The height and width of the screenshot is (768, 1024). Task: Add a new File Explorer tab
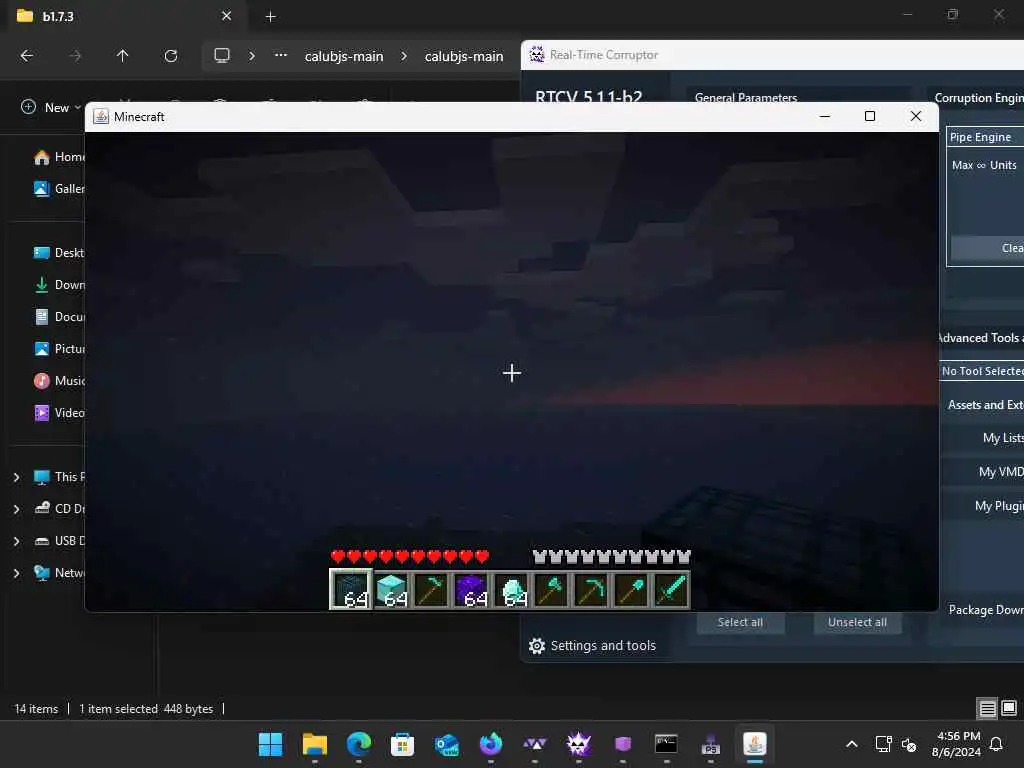(270, 17)
